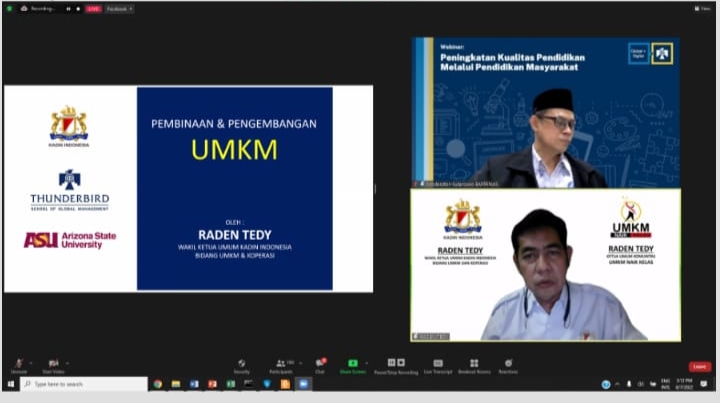Open audio options arrow beside Unmute
Image resolution: width=720 pixels, height=403 pixels.
coord(30,363)
